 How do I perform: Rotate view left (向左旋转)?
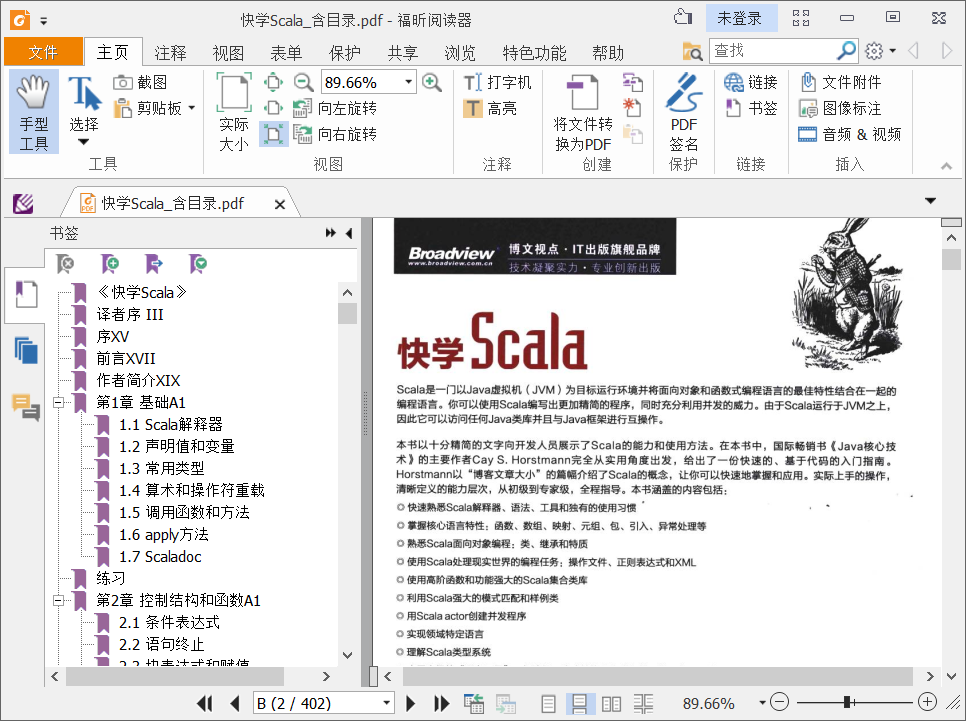335,108
